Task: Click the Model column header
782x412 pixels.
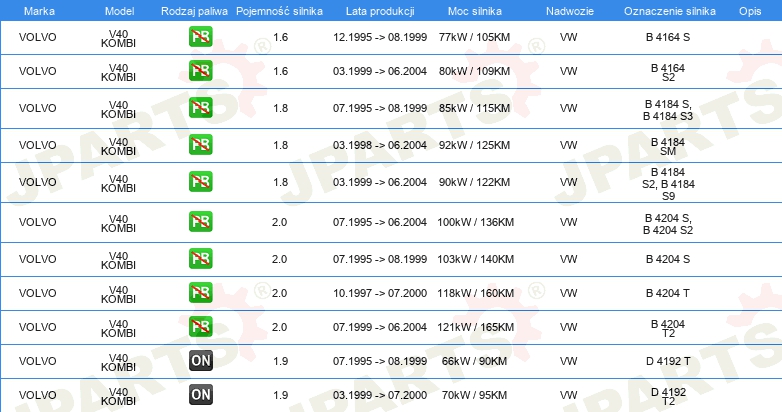Action: pyautogui.click(x=120, y=11)
